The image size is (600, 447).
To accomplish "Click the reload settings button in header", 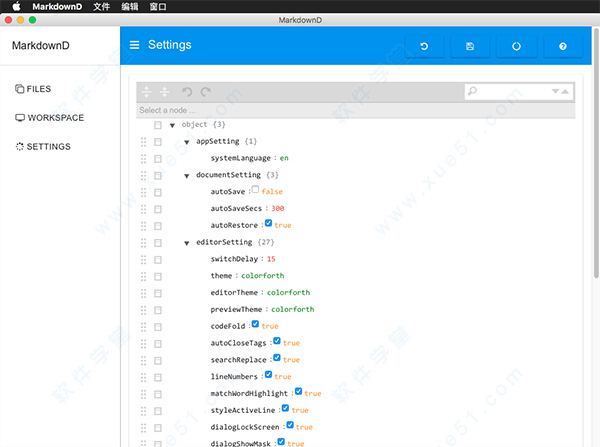I will coord(424,46).
